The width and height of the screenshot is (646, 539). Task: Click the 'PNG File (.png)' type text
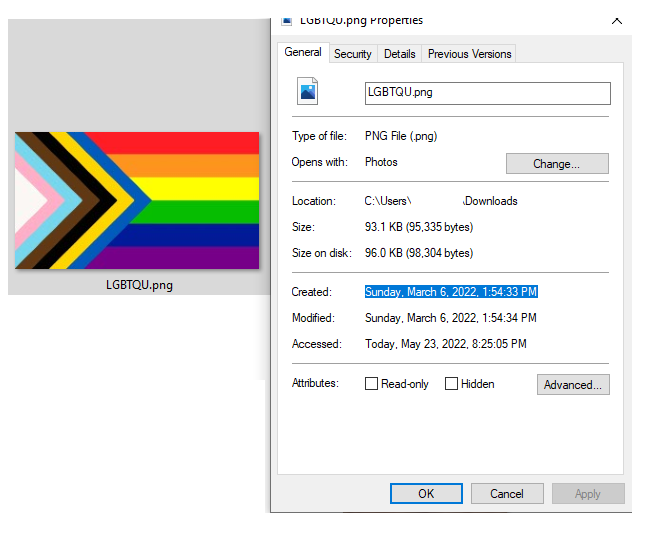(x=401, y=136)
